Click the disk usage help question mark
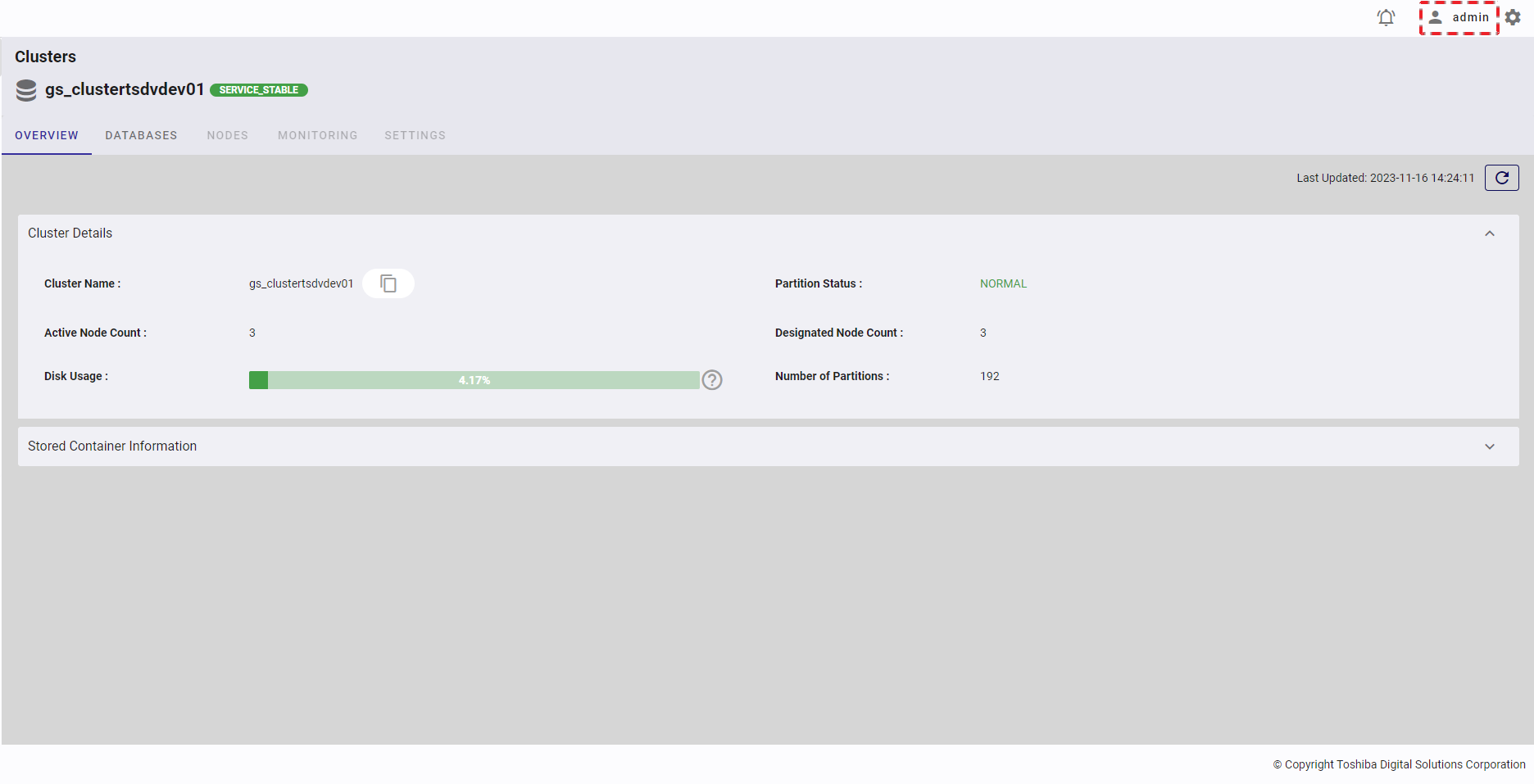This screenshot has height=784, width=1534. [712, 380]
